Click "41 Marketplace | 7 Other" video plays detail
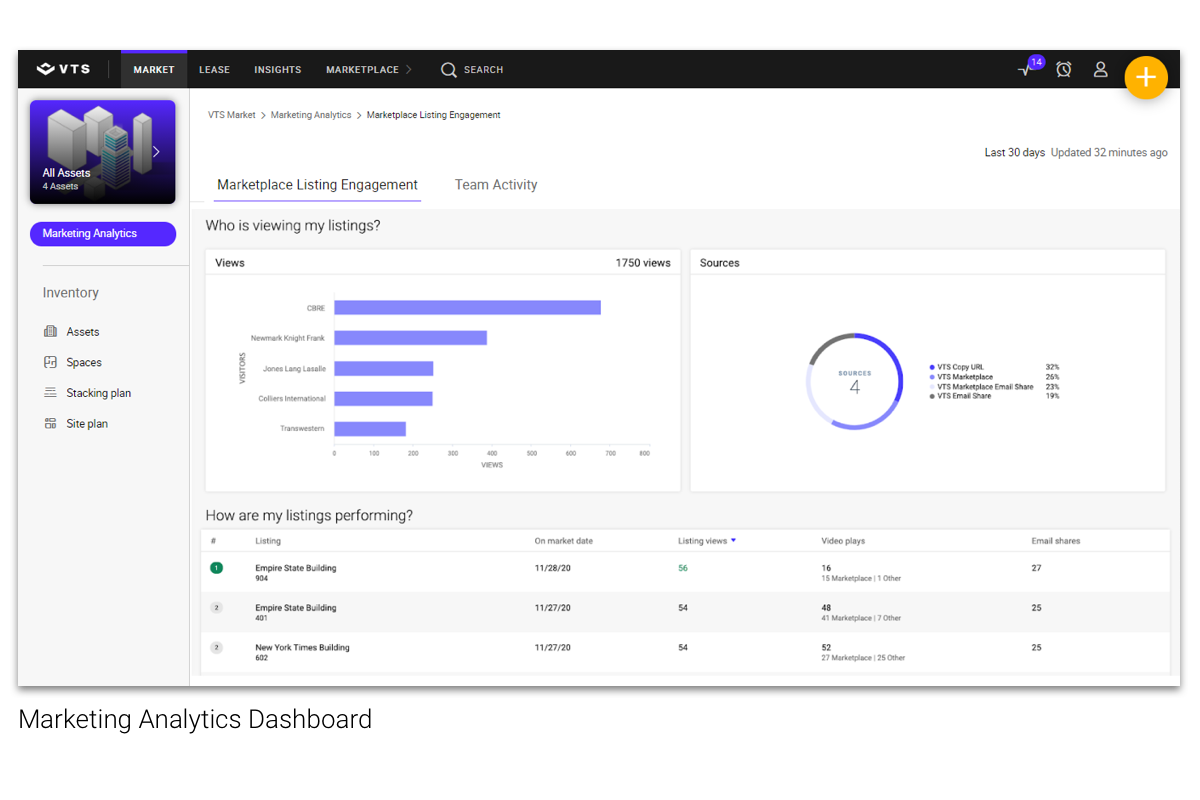 (862, 619)
